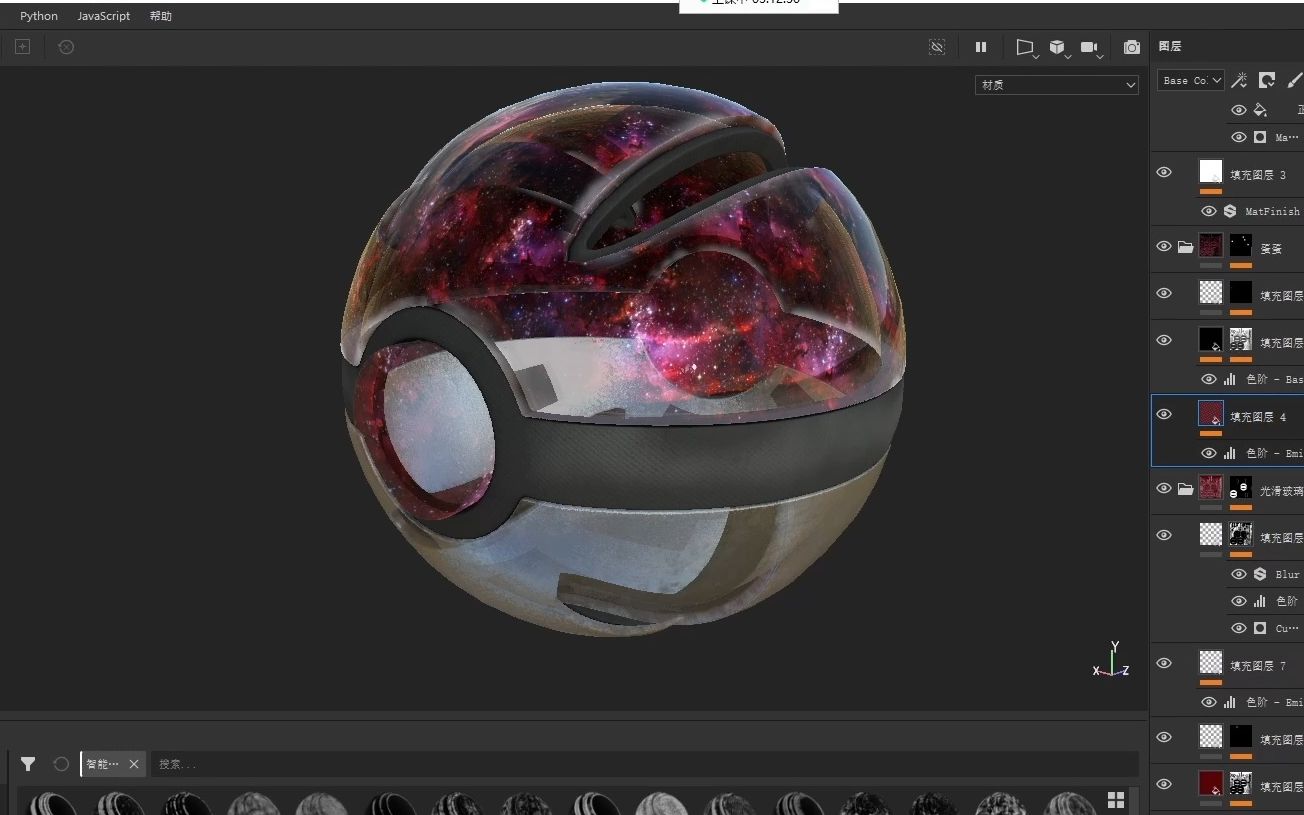Click the Substance filter icon beside Blur
Viewport: 1304px width, 815px height.
pyautogui.click(x=1260, y=574)
